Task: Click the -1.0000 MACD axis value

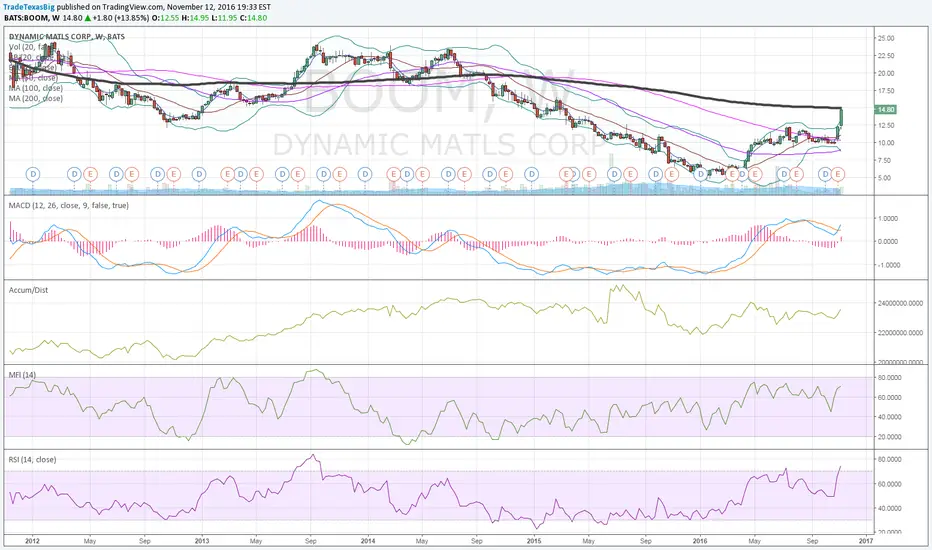Action: (887, 265)
